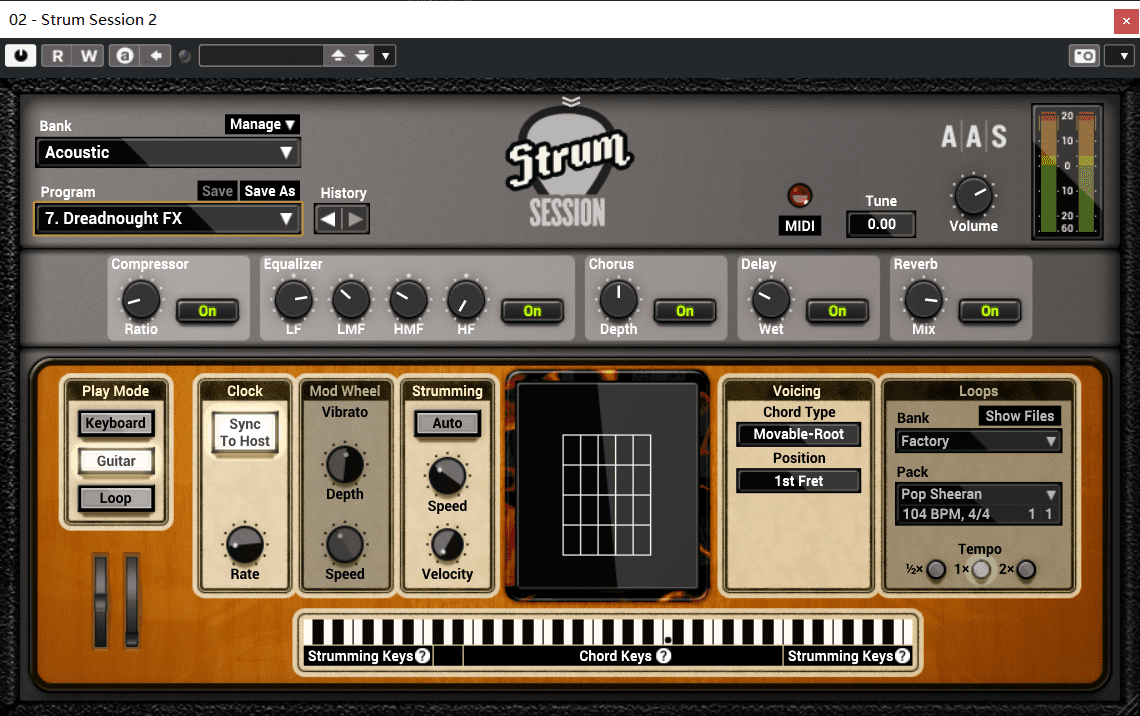Toggle the Compressor On switch
Image resolution: width=1140 pixels, height=716 pixels.
pos(207,311)
